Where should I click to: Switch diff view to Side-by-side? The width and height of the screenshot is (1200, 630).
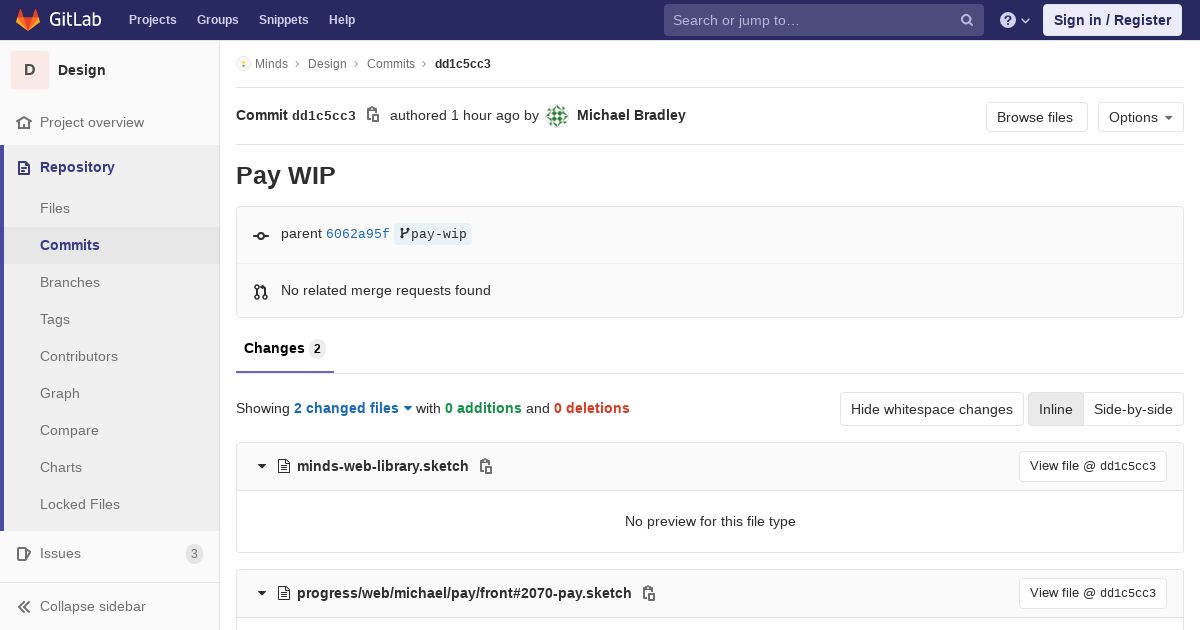click(x=1133, y=409)
